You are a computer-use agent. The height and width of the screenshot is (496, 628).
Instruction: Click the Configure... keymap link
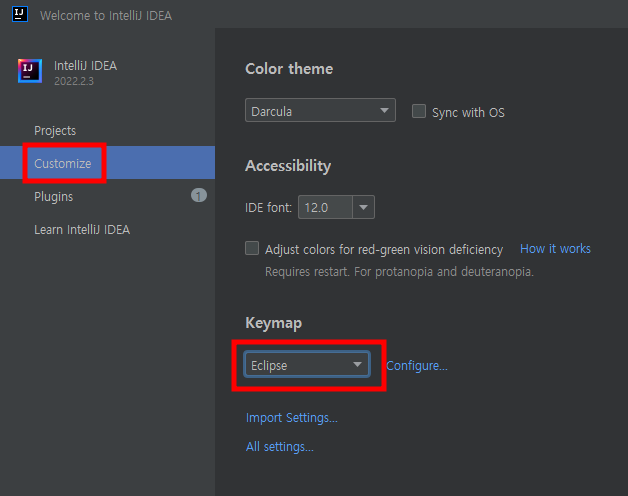pos(417,365)
